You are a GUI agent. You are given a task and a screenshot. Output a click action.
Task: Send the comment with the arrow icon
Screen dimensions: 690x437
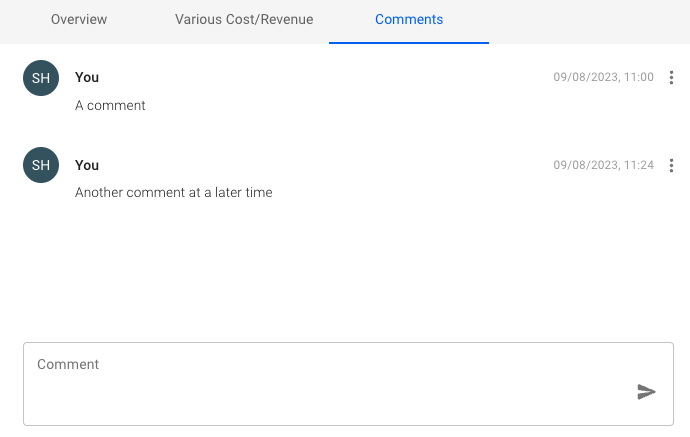click(646, 392)
